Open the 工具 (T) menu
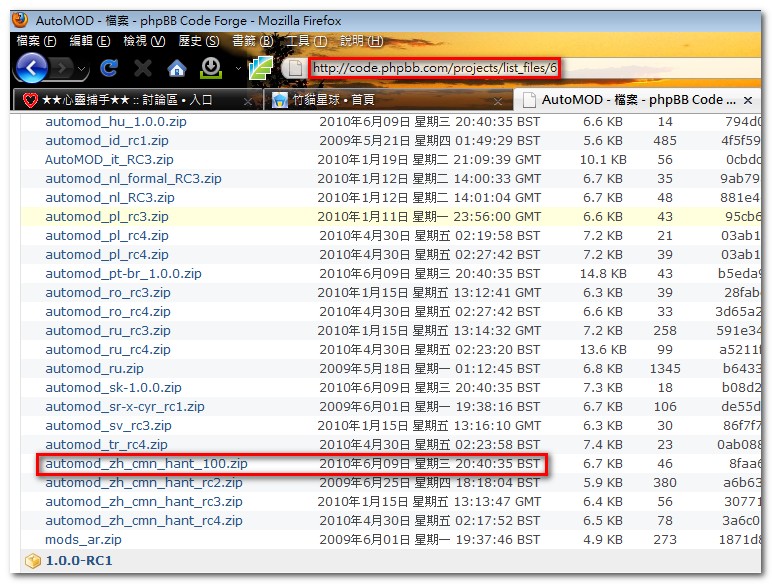This screenshot has height=584, width=772. [306, 41]
